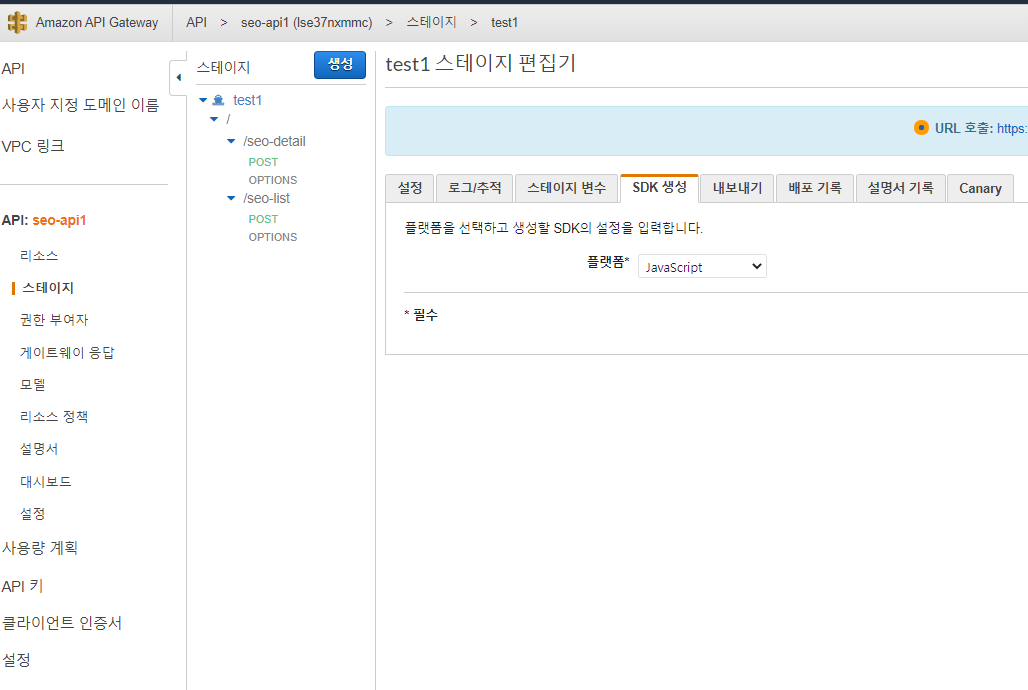Select 스테이지 in the left navigation
This screenshot has width=1028, height=690.
coord(42,287)
